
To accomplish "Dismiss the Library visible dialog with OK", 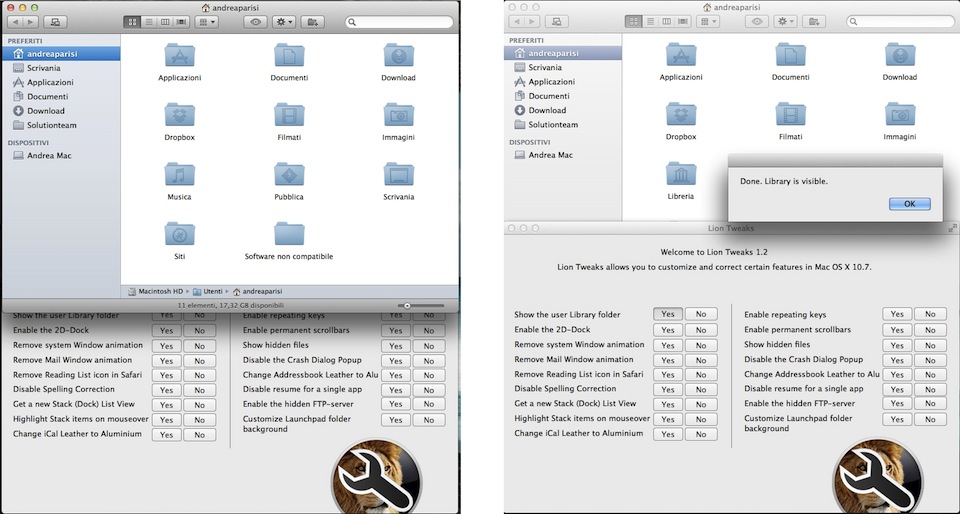I will (910, 204).
